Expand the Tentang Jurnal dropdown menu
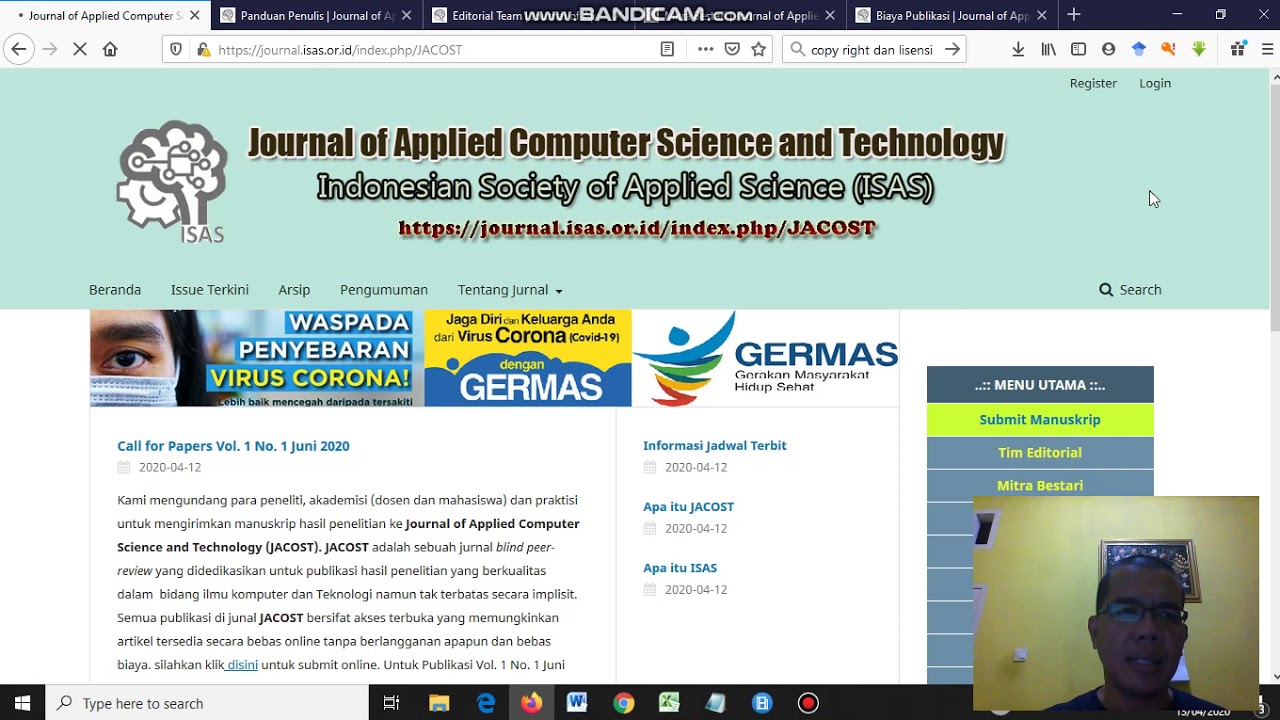Viewport: 1280px width, 720px height. tap(510, 290)
